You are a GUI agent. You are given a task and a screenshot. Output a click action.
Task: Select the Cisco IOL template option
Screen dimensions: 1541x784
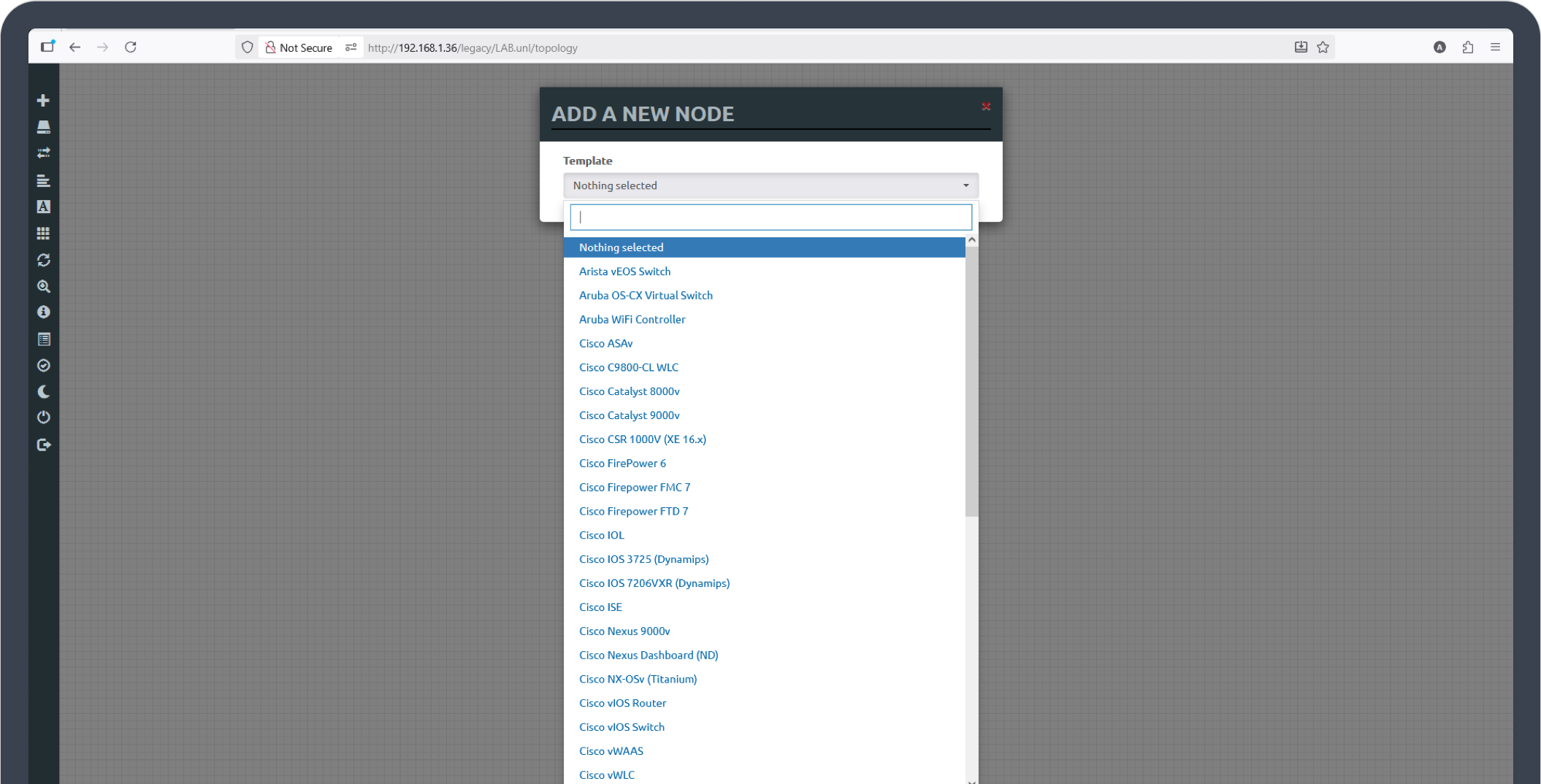[x=601, y=535]
